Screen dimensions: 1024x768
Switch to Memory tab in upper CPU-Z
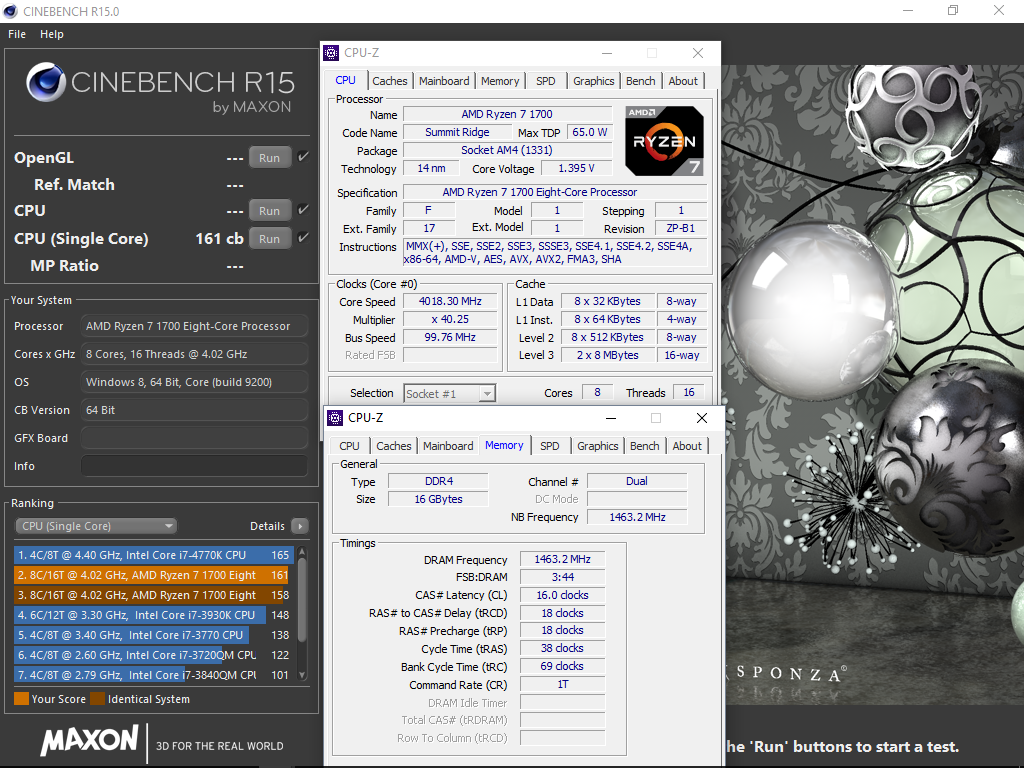pyautogui.click(x=500, y=81)
